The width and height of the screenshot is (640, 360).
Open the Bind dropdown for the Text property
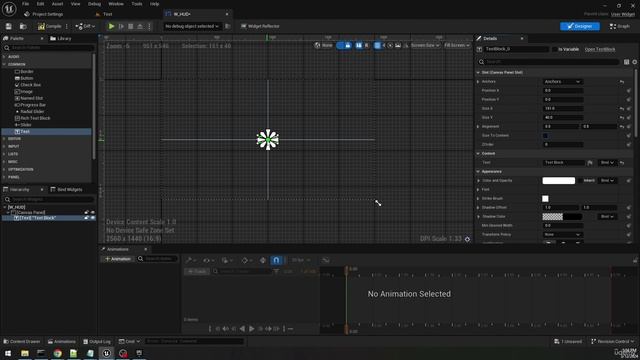[x=607, y=162]
